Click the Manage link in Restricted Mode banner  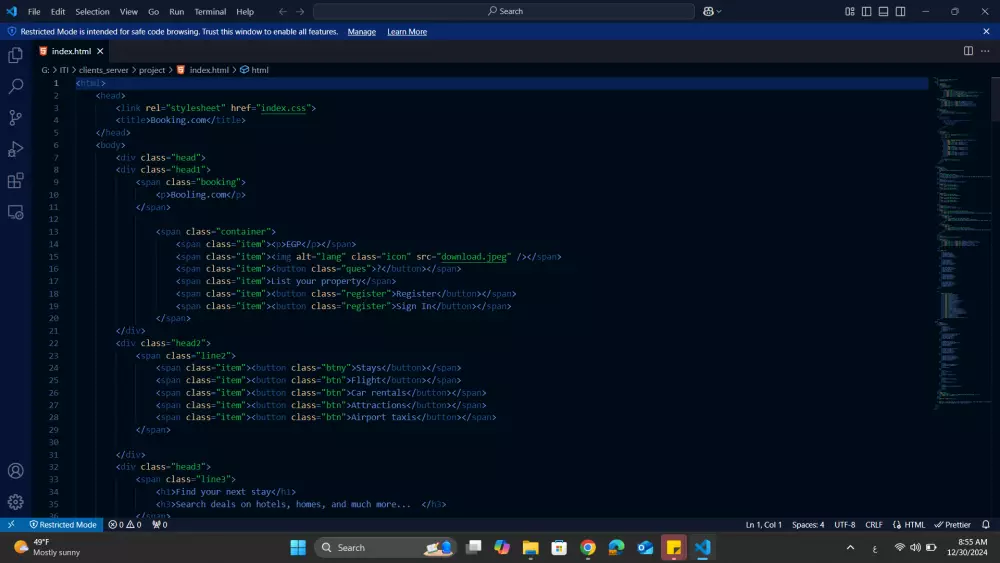coord(361,32)
